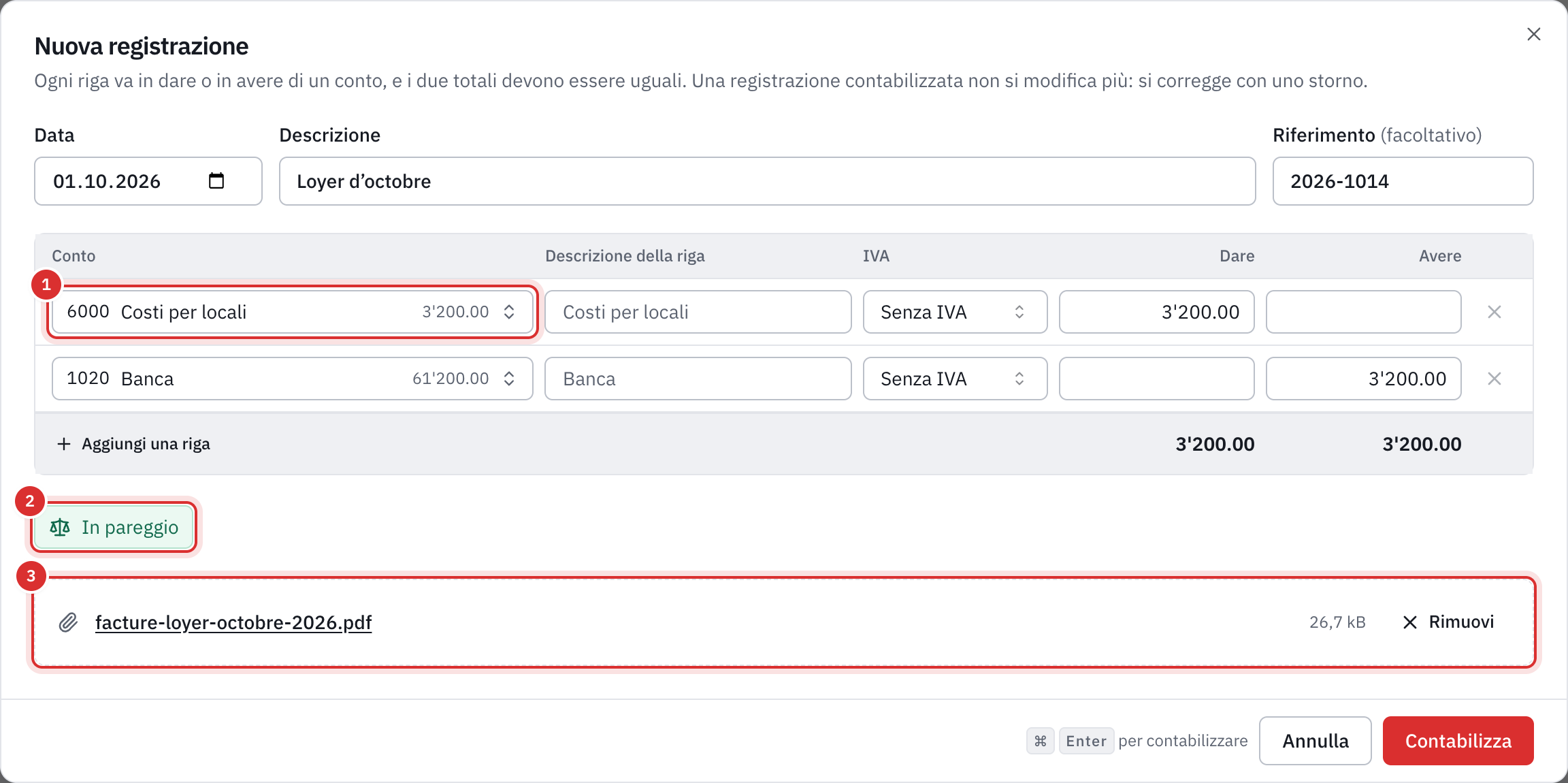Click empty Dare field in Banca row
This screenshot has width=1568, height=783.
pyautogui.click(x=1157, y=379)
